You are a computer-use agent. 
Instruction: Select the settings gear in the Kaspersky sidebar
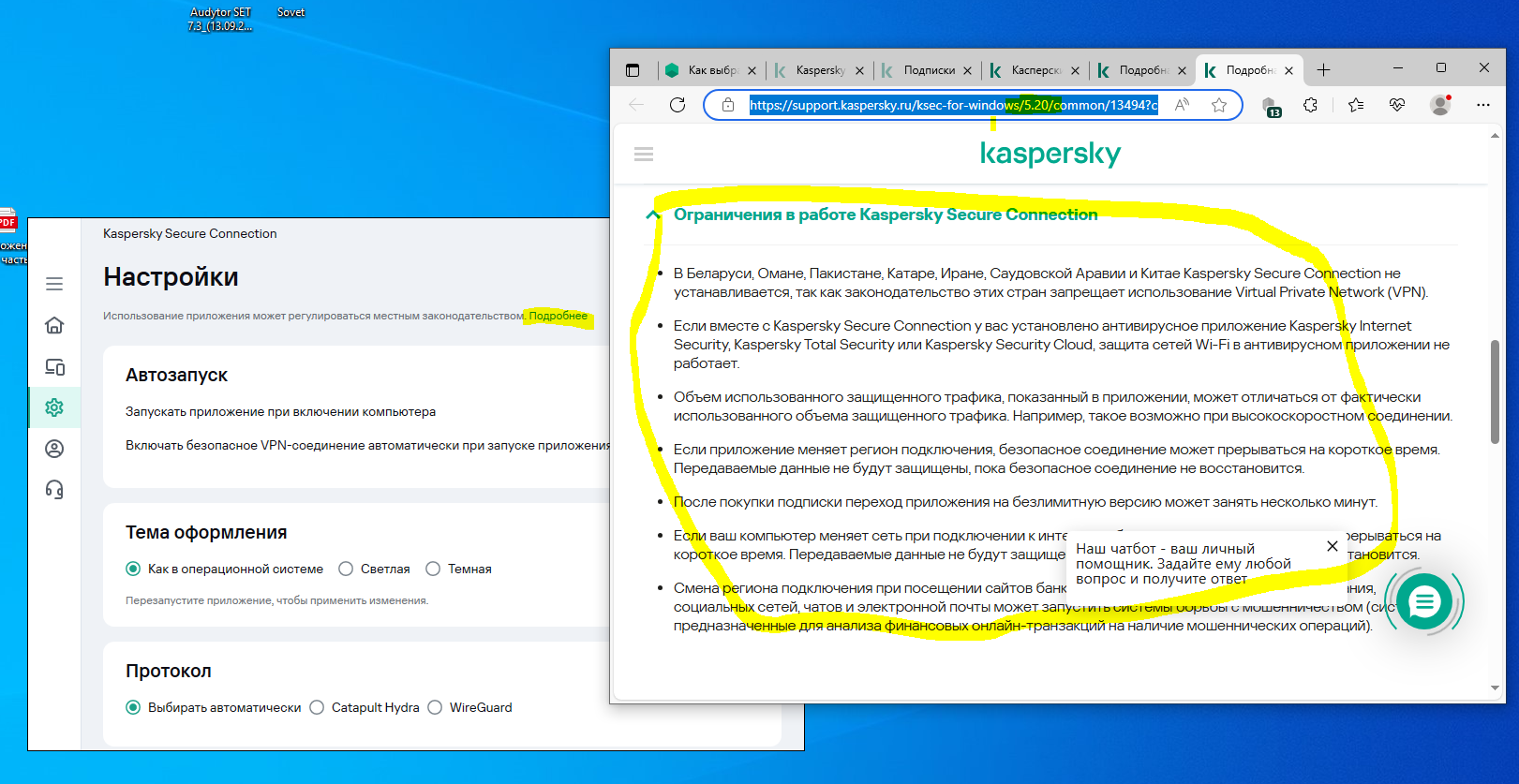54,407
